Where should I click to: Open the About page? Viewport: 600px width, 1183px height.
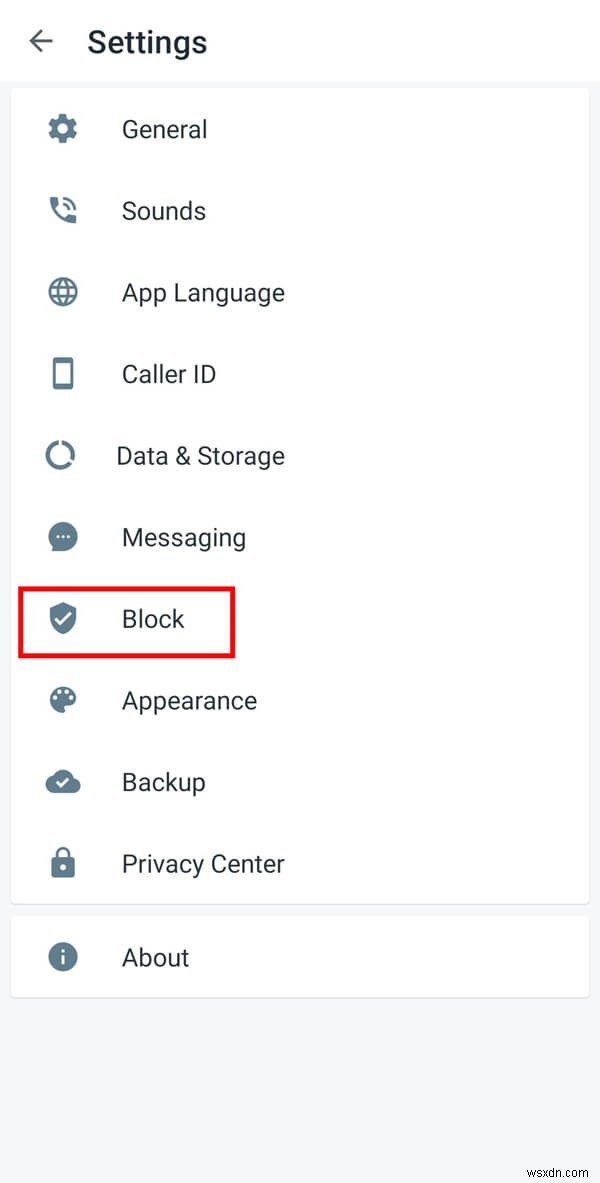[x=155, y=957]
